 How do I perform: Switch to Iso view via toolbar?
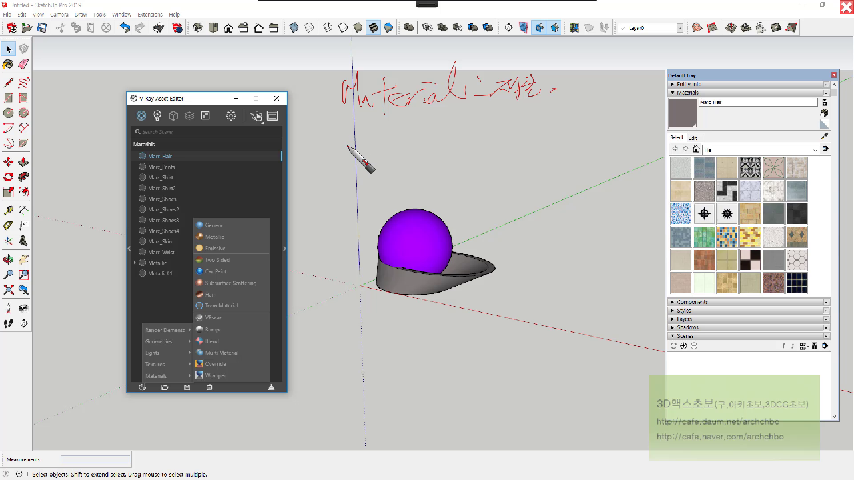click(x=198, y=27)
